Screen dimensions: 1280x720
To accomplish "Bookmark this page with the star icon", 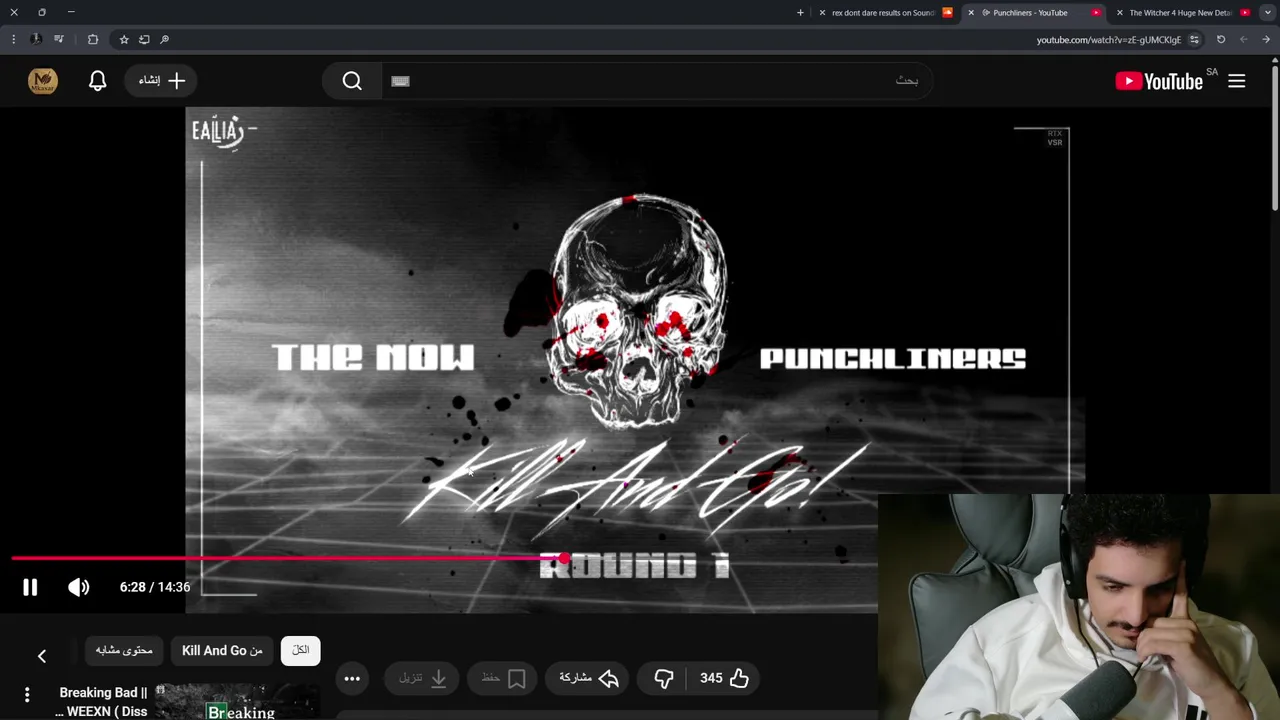I will coord(124,39).
